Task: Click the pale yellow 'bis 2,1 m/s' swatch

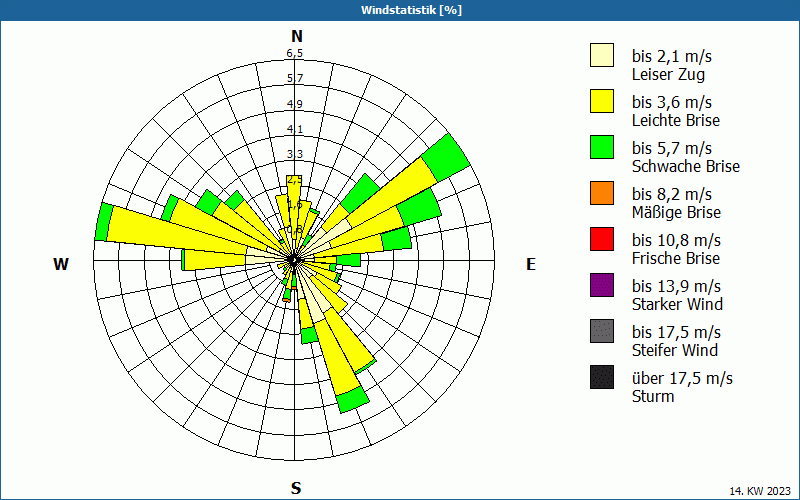Action: pyautogui.click(x=602, y=55)
